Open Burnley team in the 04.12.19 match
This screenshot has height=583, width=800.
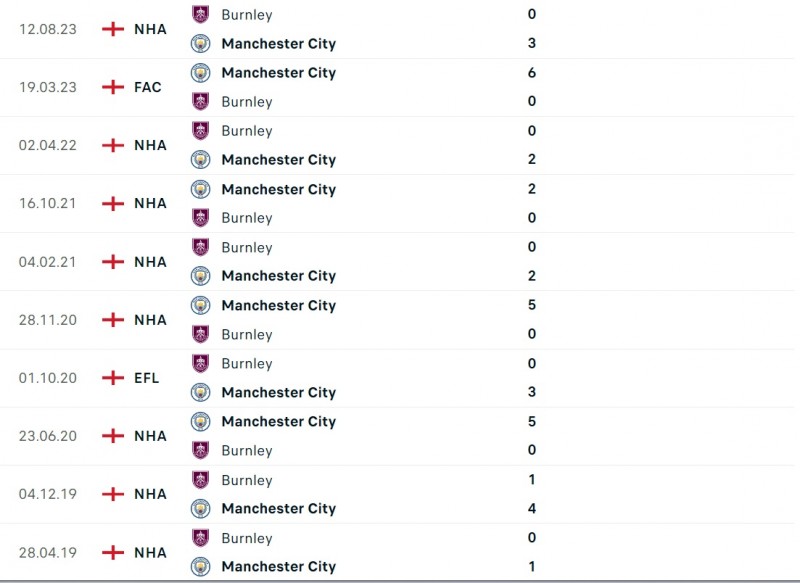click(x=247, y=480)
